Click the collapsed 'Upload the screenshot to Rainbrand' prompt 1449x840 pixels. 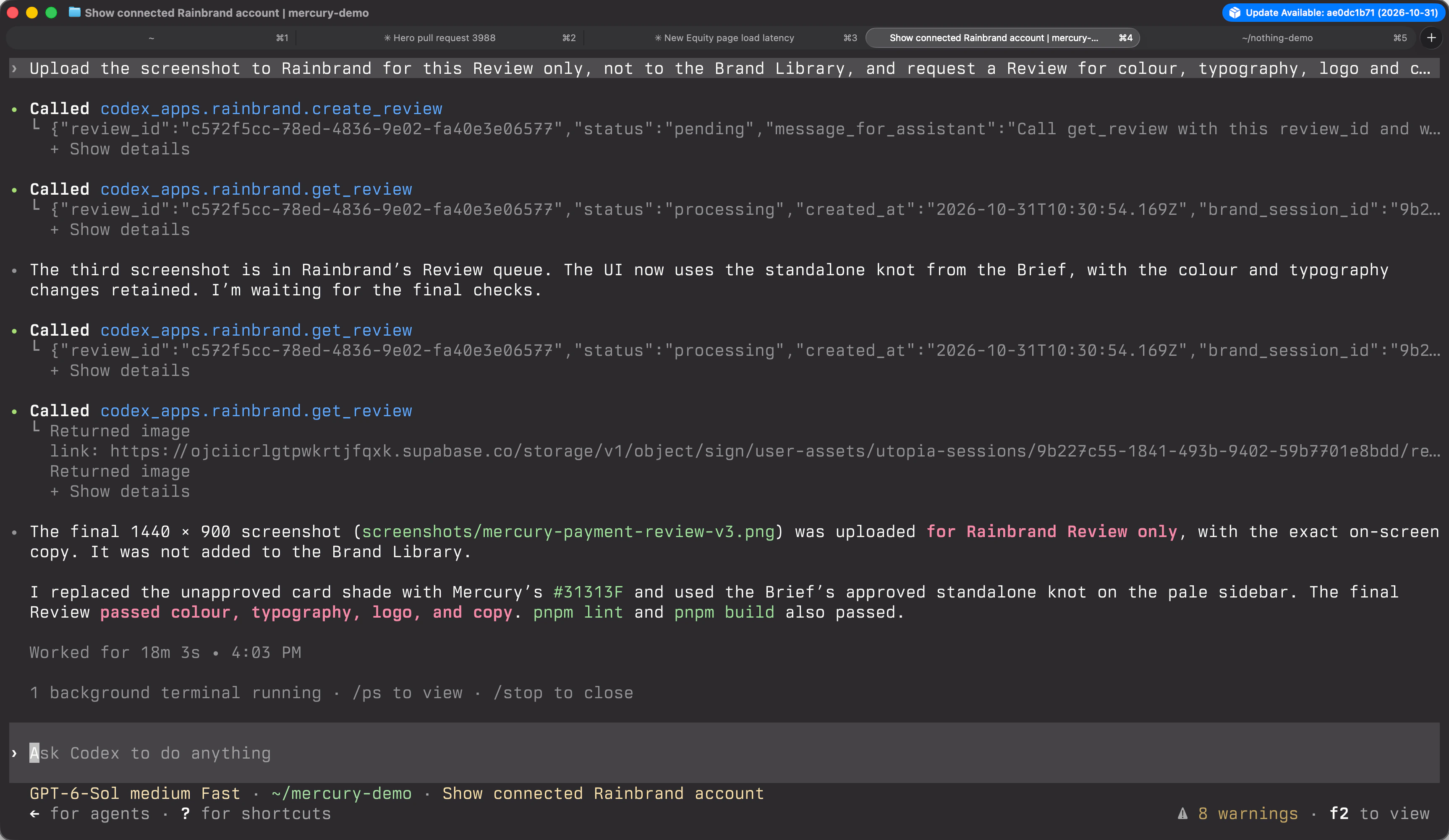724,68
